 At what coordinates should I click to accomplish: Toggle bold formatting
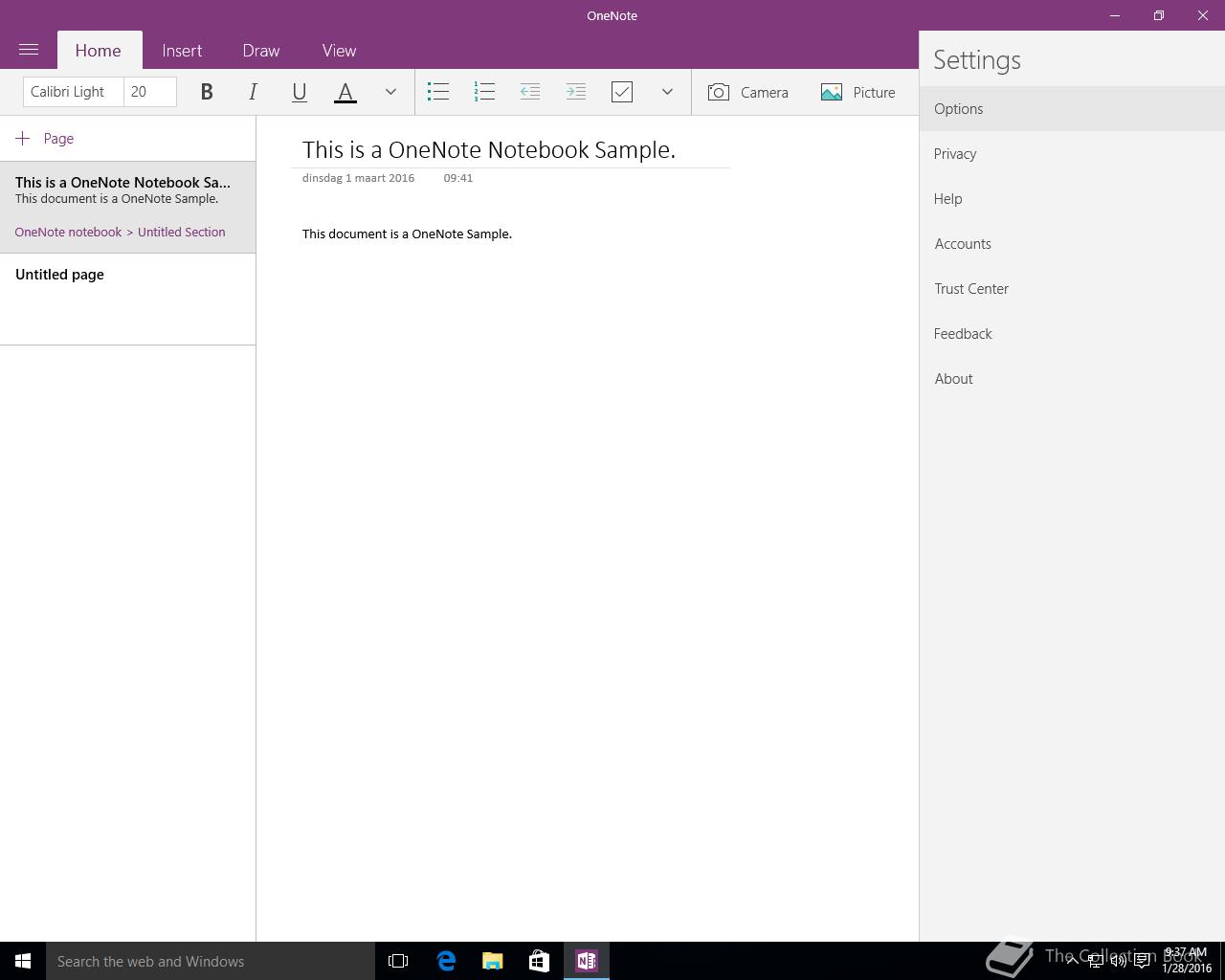(x=207, y=92)
